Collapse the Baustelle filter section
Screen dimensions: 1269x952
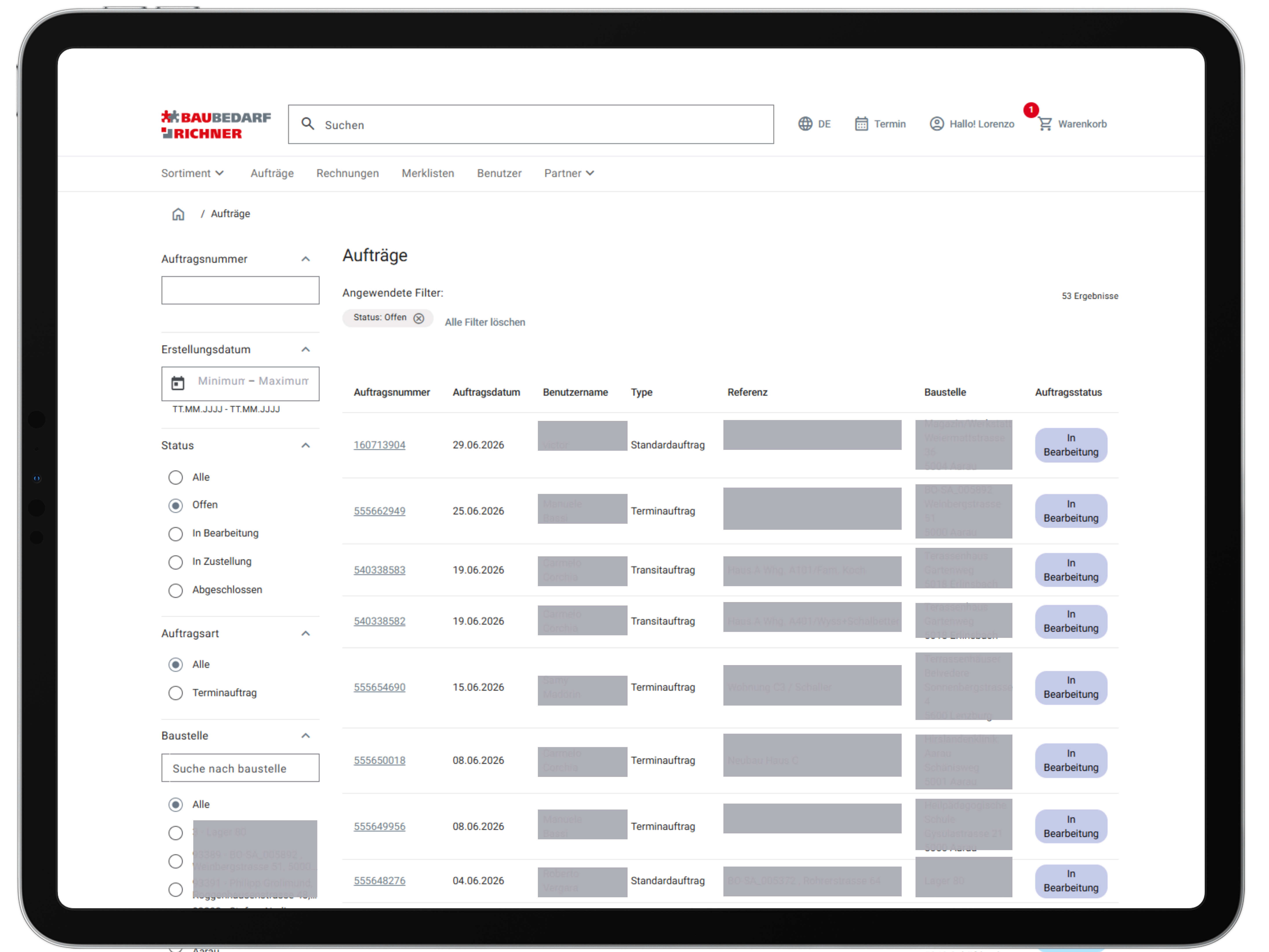tap(306, 736)
